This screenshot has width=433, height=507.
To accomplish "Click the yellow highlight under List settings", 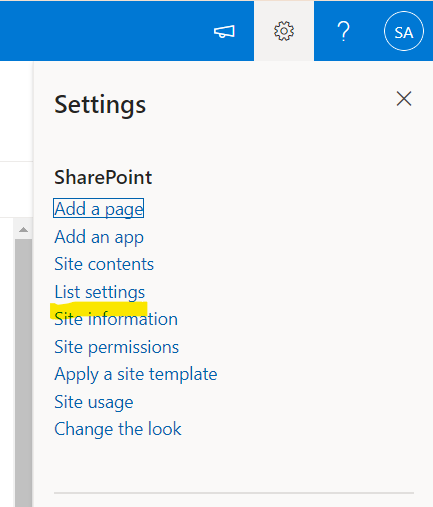I will pos(99,309).
